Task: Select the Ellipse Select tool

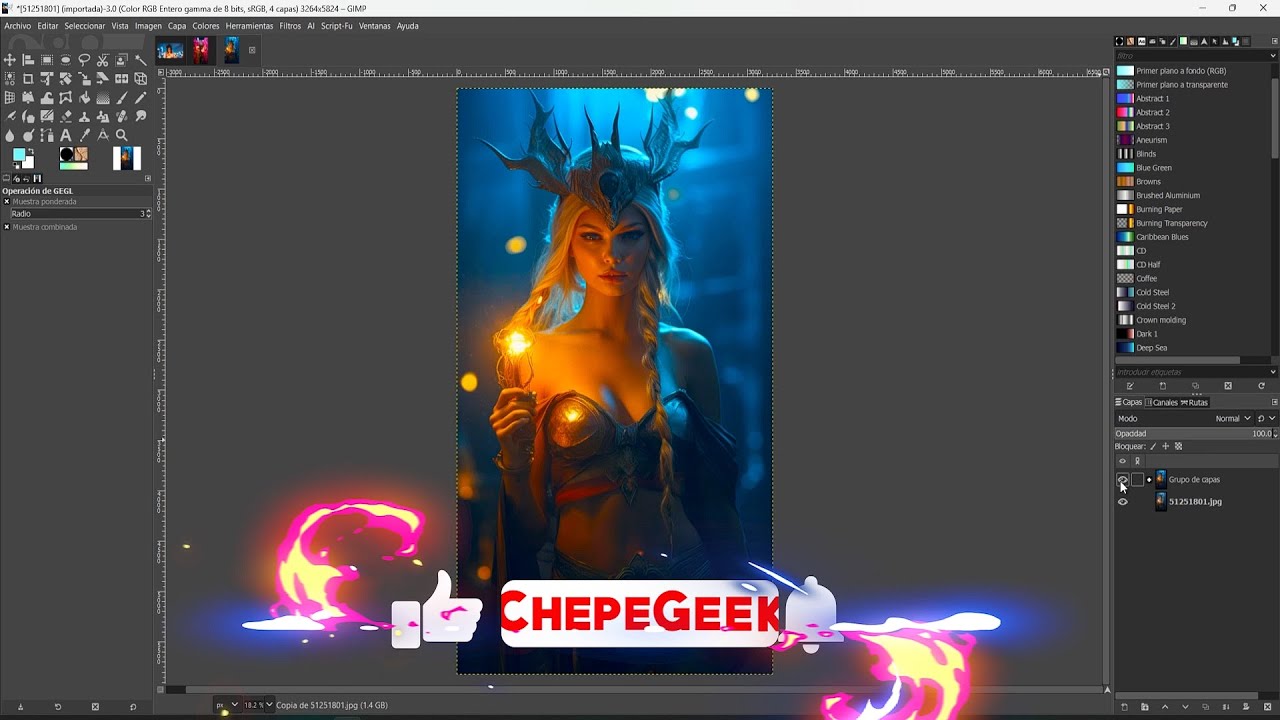Action: click(x=65, y=60)
